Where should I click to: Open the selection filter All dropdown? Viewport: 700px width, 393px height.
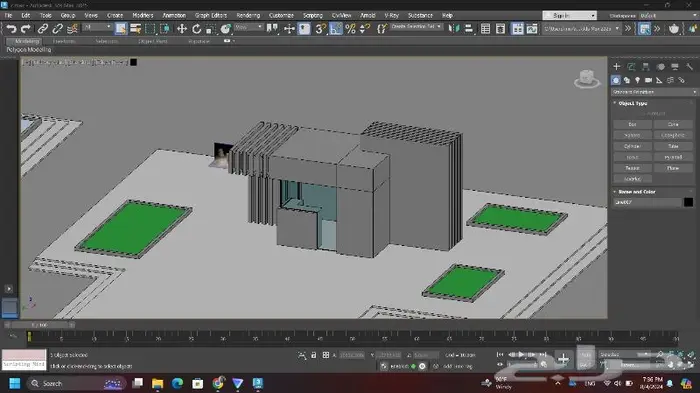click(x=97, y=28)
